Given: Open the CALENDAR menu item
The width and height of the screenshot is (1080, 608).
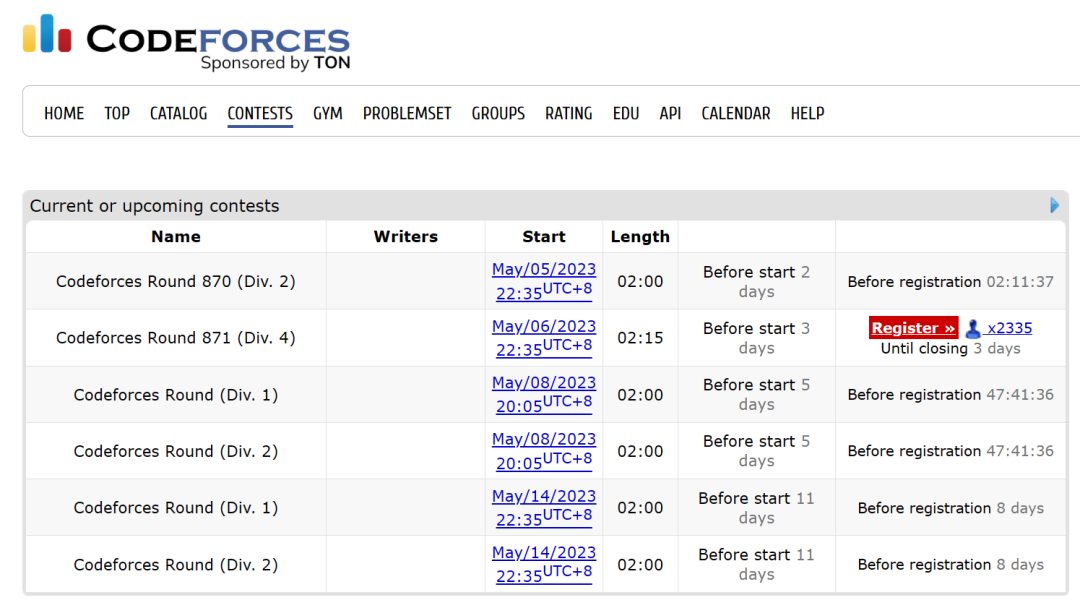Looking at the screenshot, I should [x=736, y=113].
